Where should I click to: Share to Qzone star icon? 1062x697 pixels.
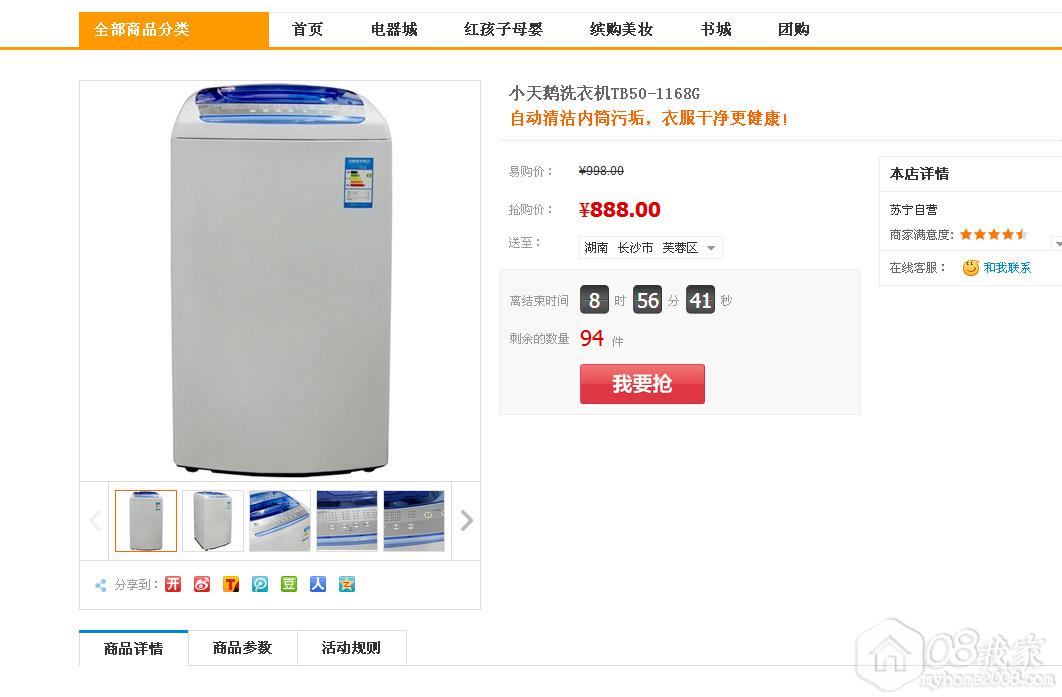tap(347, 584)
